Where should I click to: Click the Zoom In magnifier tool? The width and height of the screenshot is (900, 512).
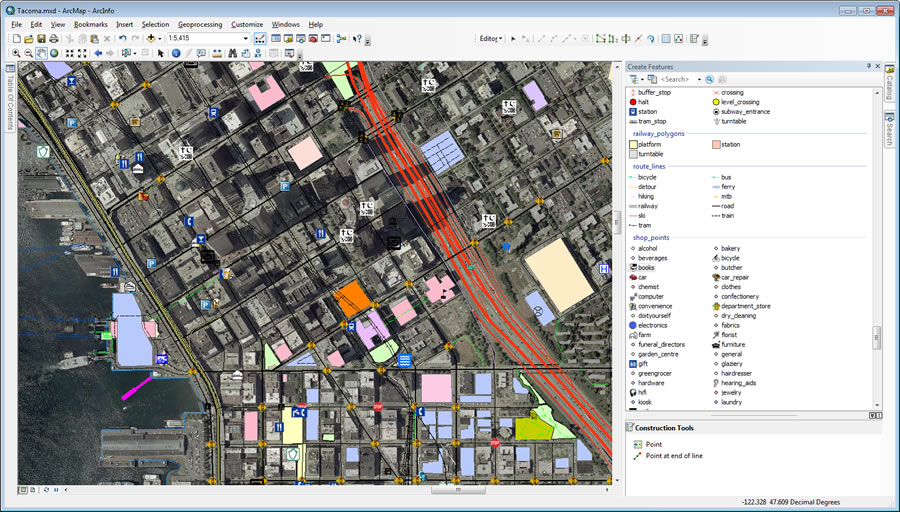(x=16, y=53)
